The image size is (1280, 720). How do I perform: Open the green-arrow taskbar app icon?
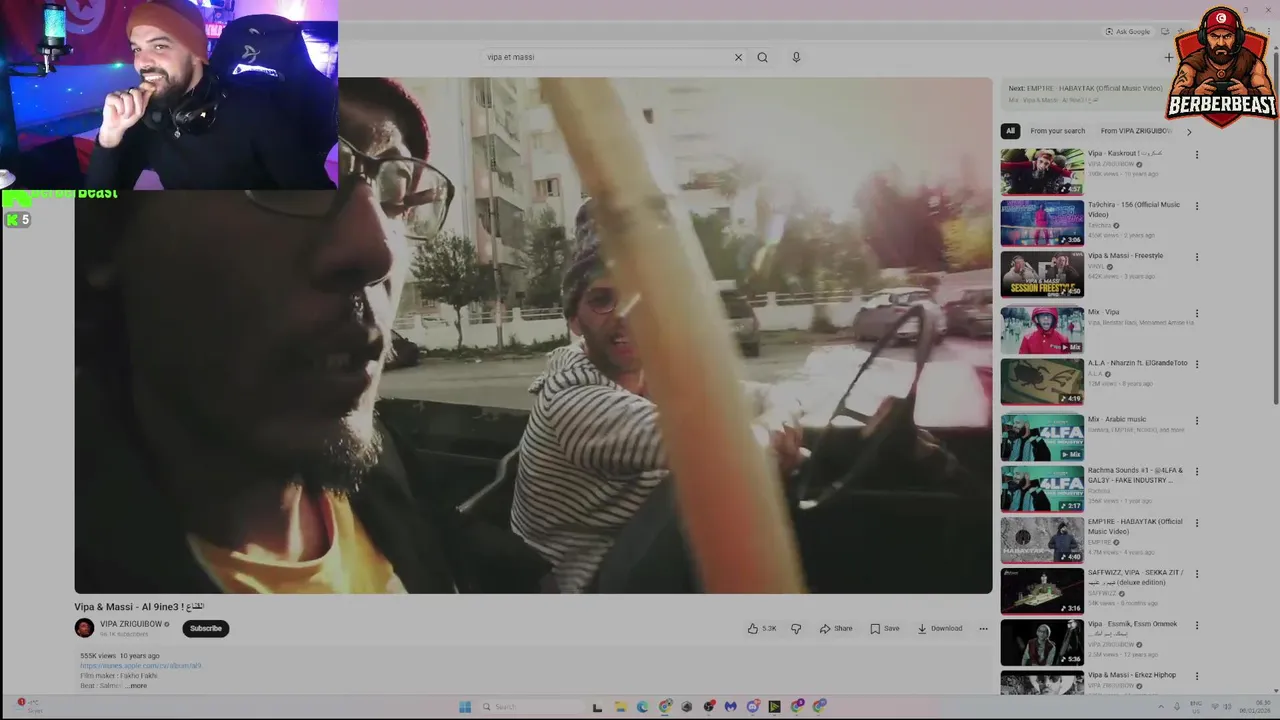[x=774, y=707]
